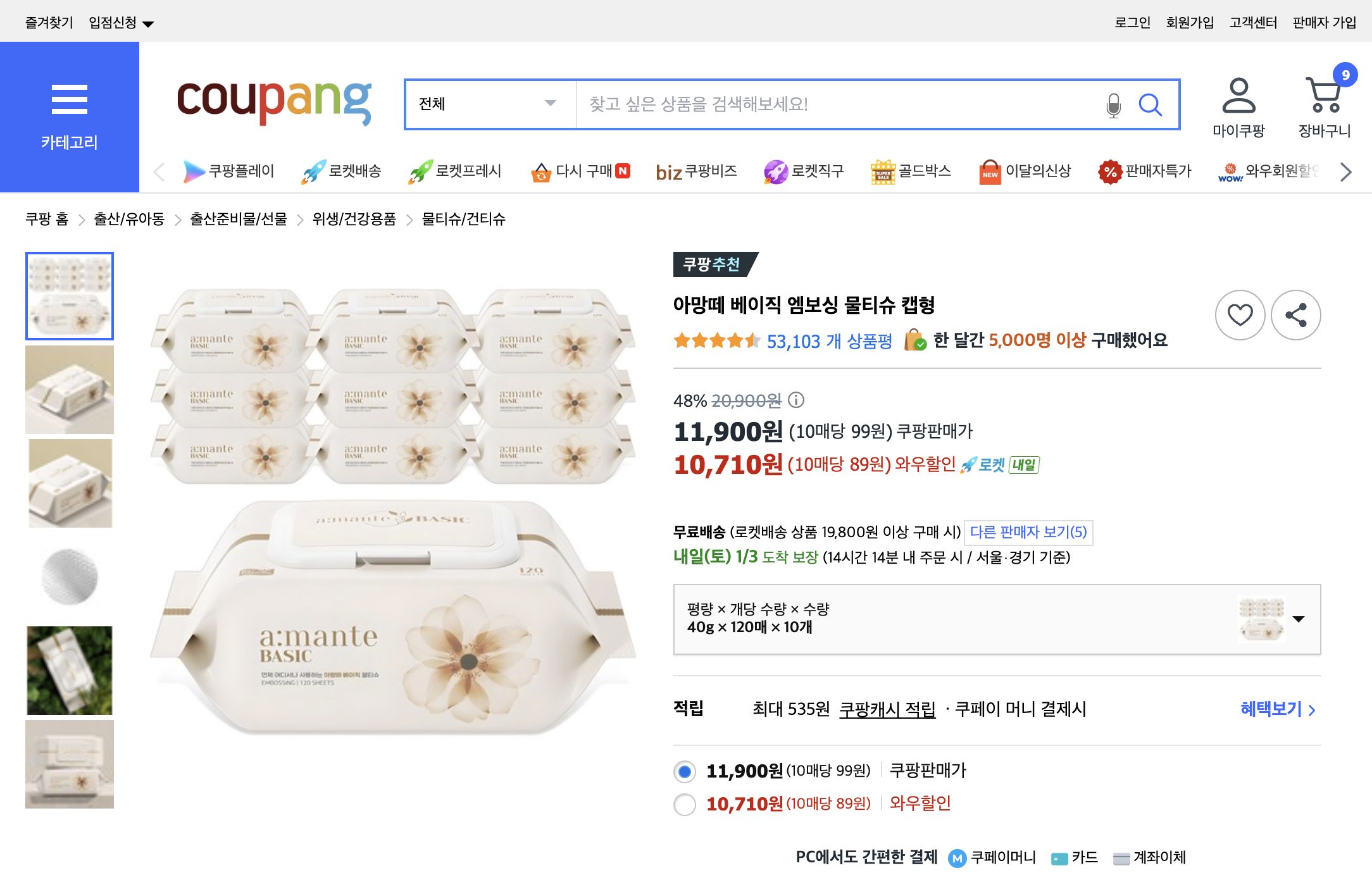Select the 11,900원 쿠팡판매가 option
1372x887 pixels.
[x=684, y=771]
